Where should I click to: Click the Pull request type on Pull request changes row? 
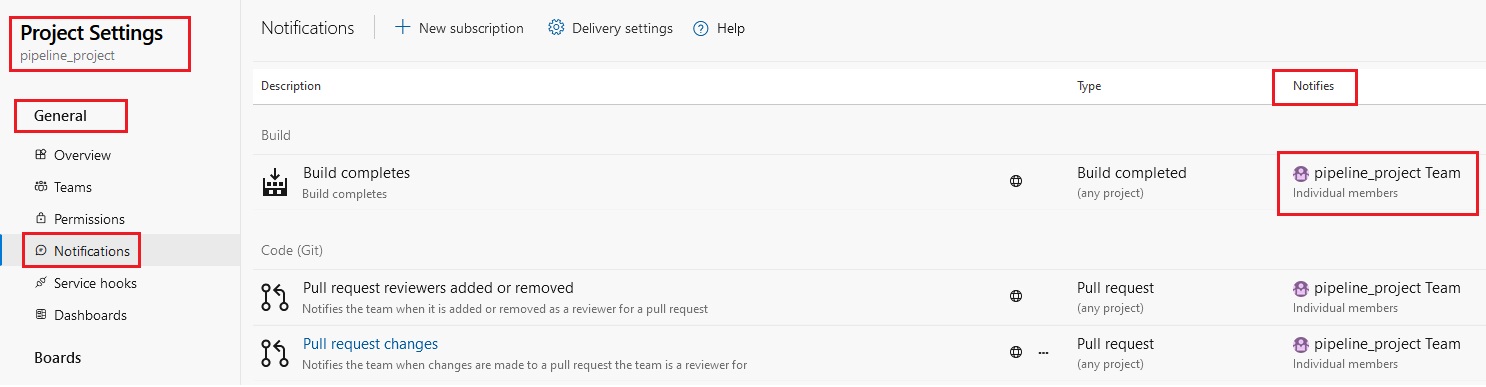1115,344
